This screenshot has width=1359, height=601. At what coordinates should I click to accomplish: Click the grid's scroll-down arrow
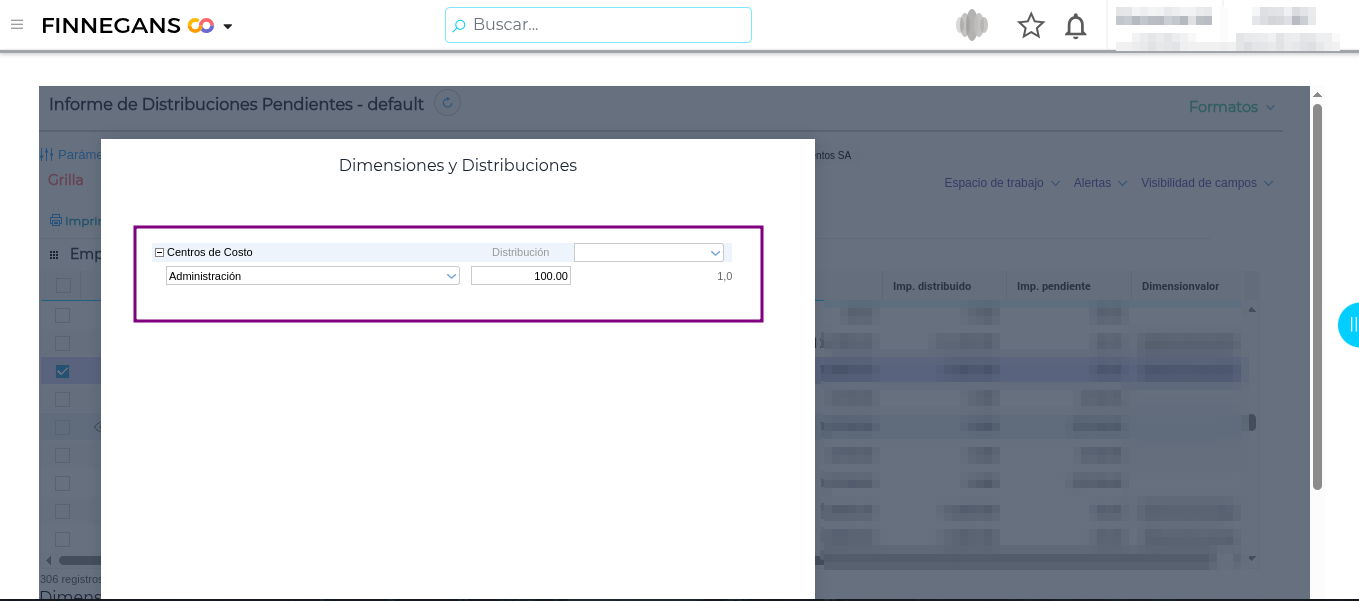click(1252, 558)
